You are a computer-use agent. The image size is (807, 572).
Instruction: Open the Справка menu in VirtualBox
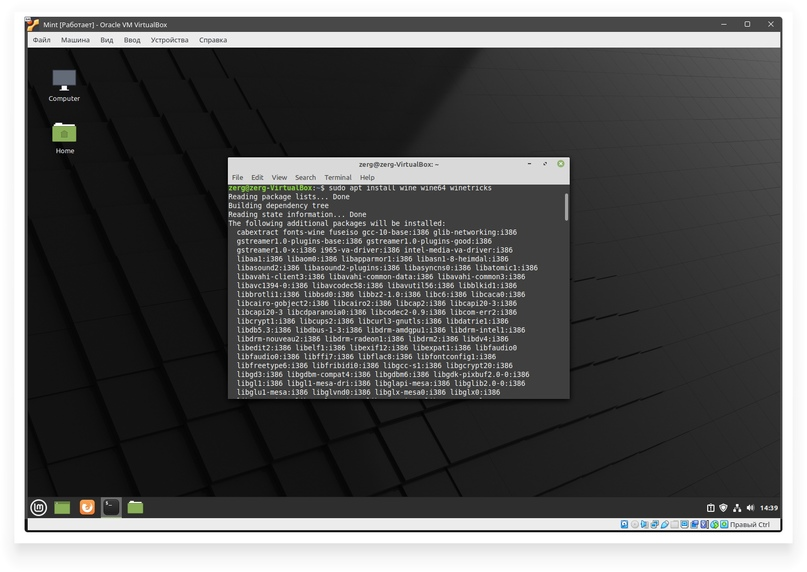click(x=213, y=40)
